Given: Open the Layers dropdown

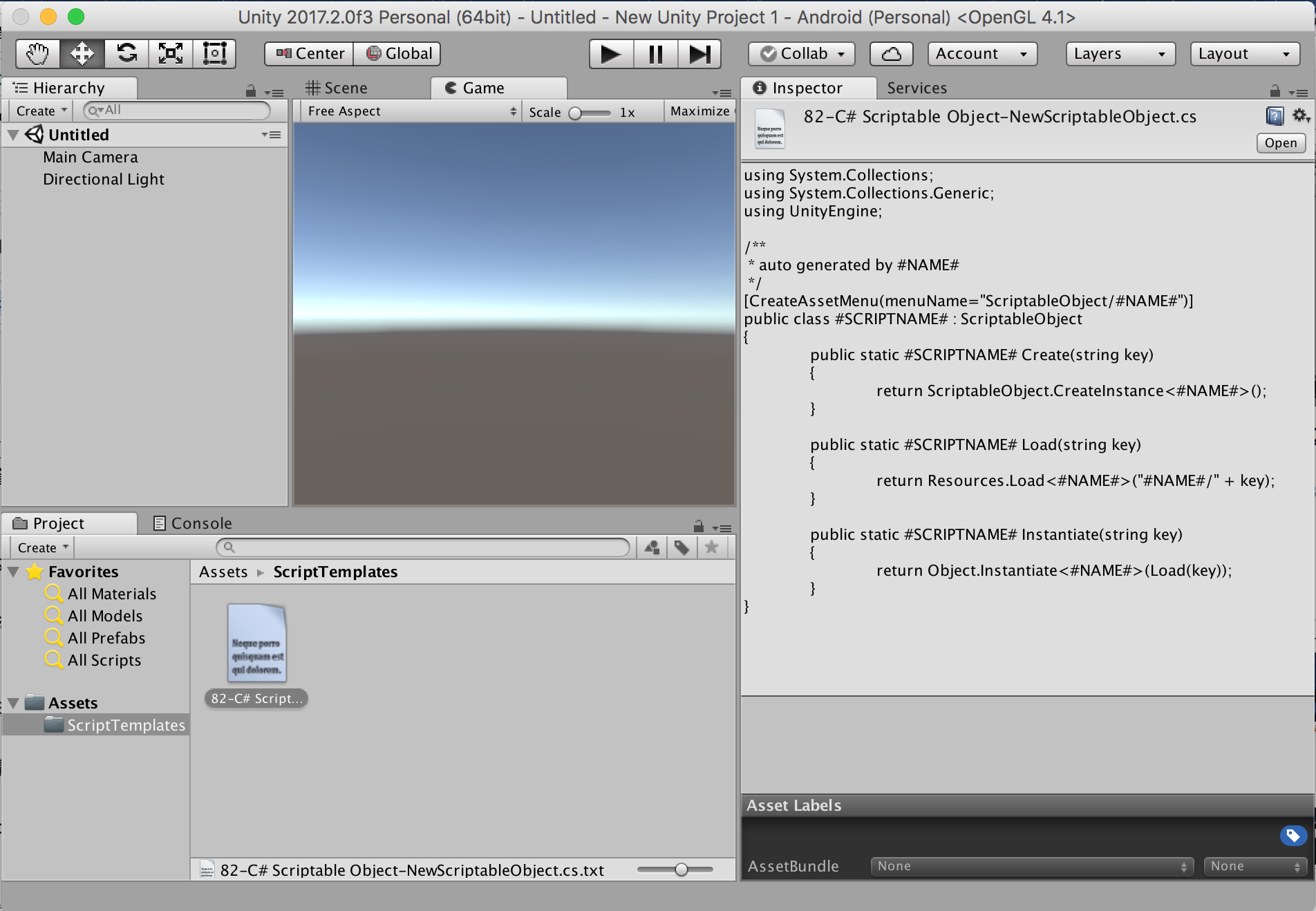Looking at the screenshot, I should [x=1120, y=54].
